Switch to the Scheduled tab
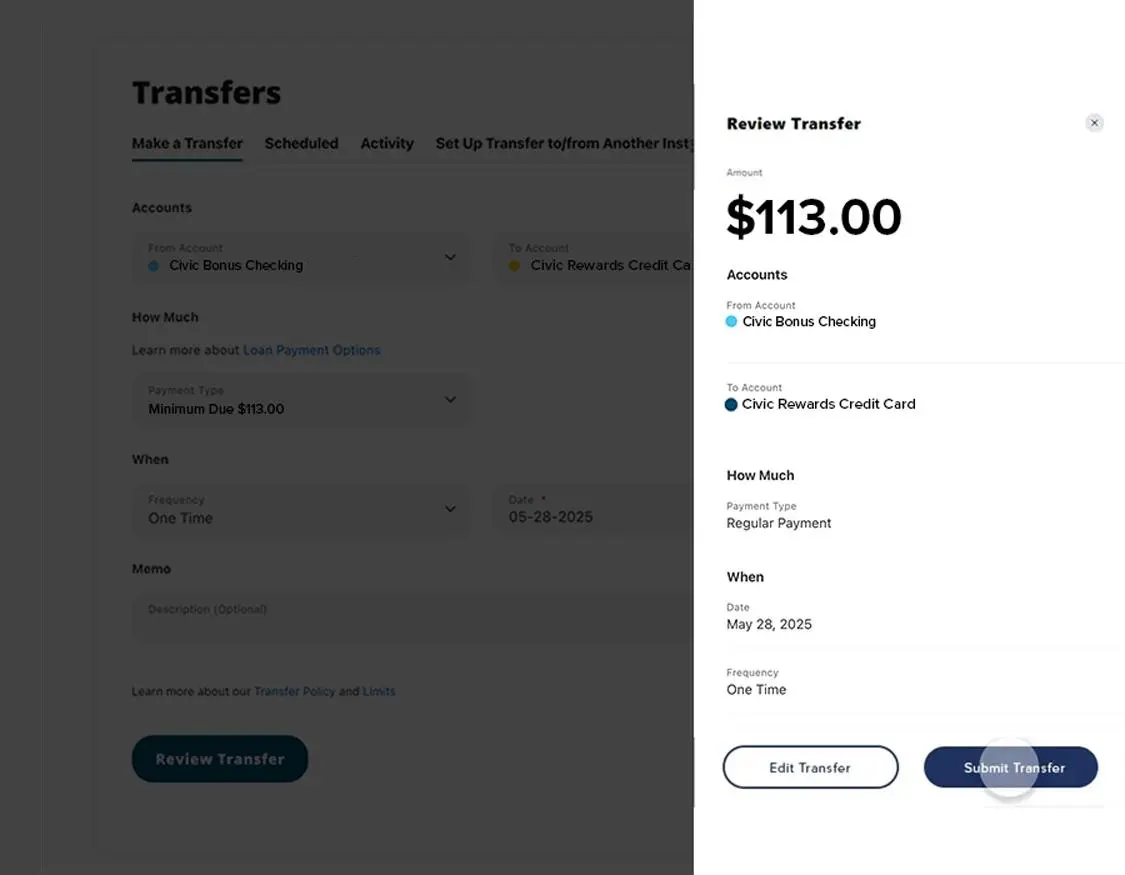 click(301, 143)
